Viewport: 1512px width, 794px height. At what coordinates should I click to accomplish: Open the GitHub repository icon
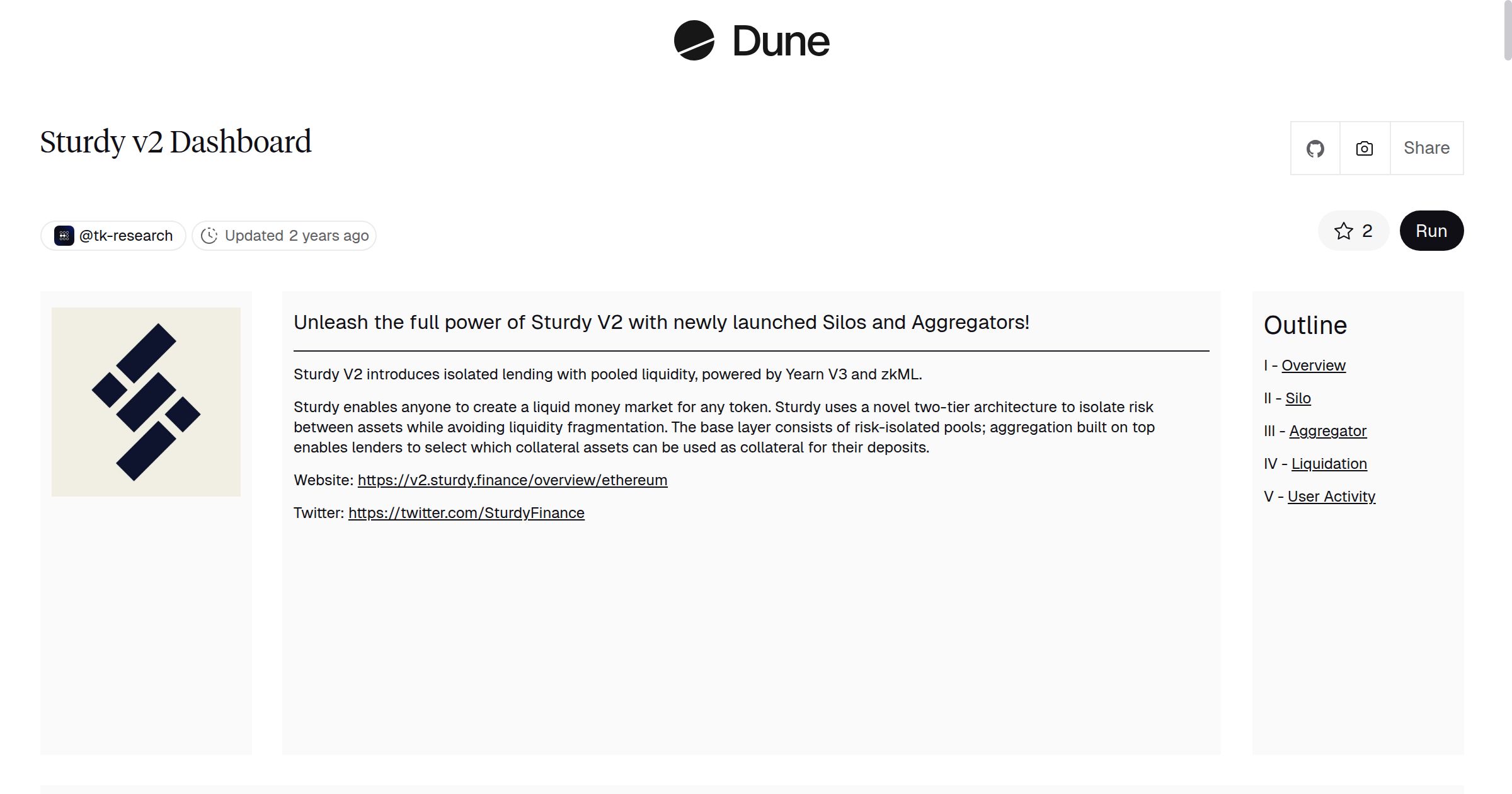[1315, 149]
